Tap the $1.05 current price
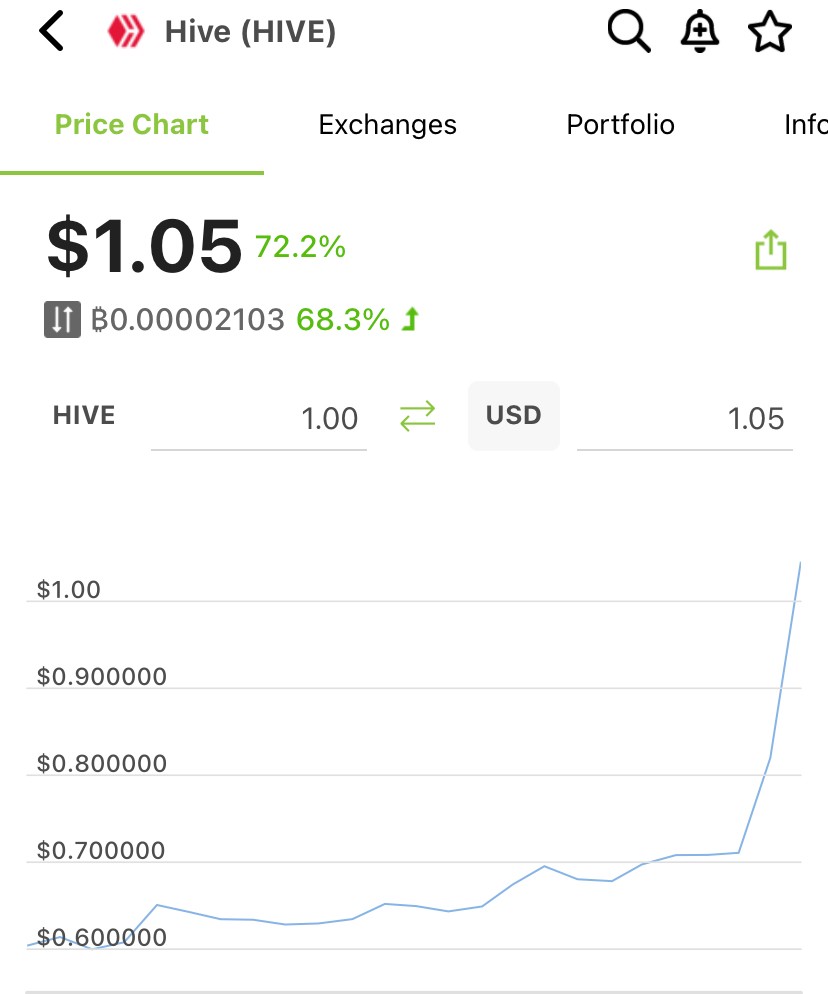828x994 pixels. 145,246
